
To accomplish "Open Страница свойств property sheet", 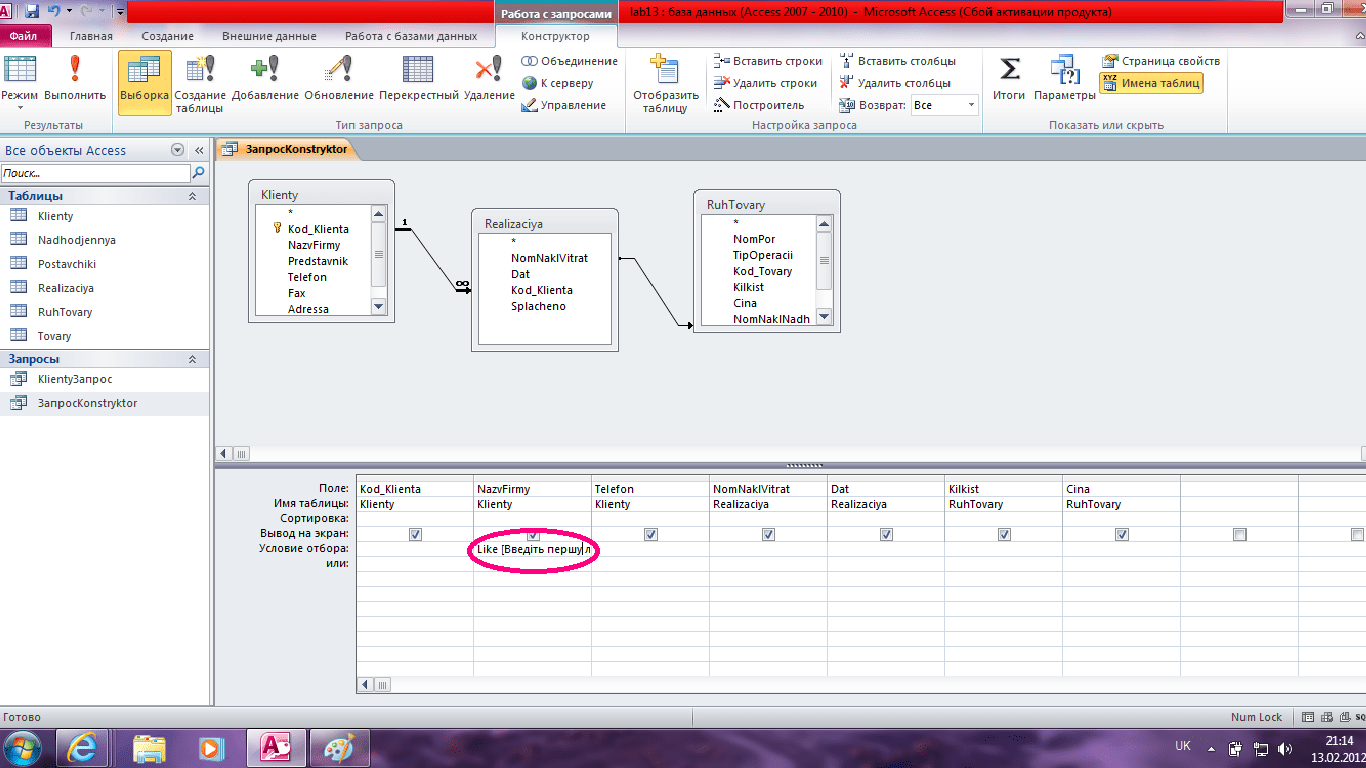I will coord(1161,61).
